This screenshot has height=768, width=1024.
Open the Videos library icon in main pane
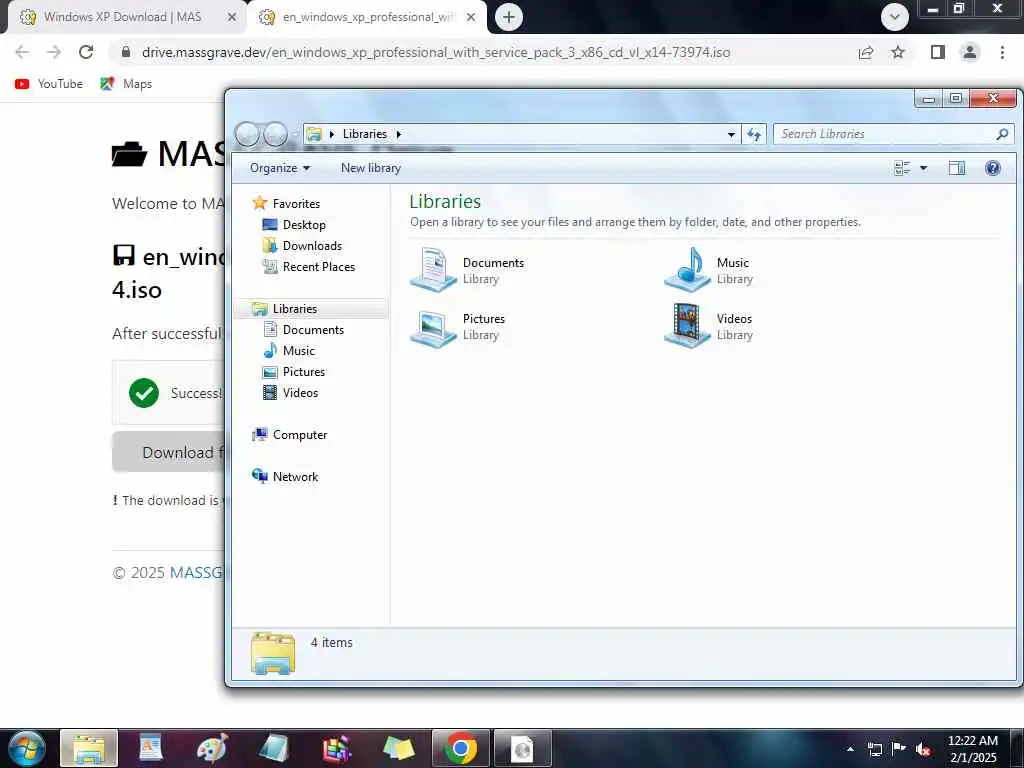[687, 325]
